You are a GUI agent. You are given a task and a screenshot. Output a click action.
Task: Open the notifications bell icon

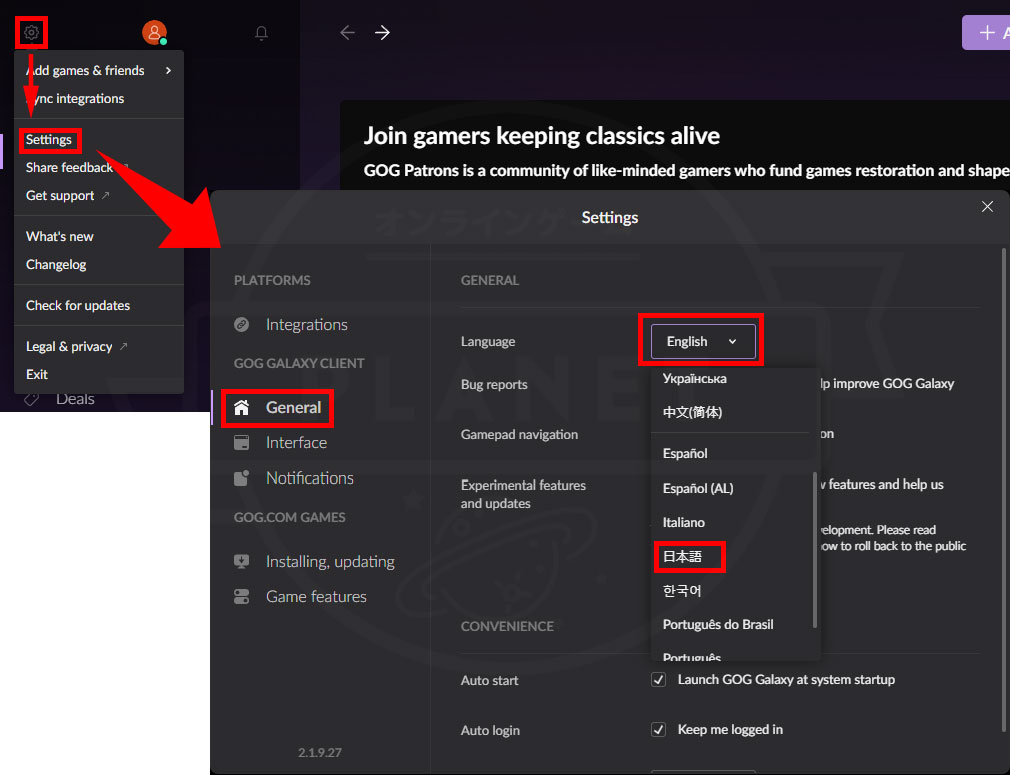262,32
